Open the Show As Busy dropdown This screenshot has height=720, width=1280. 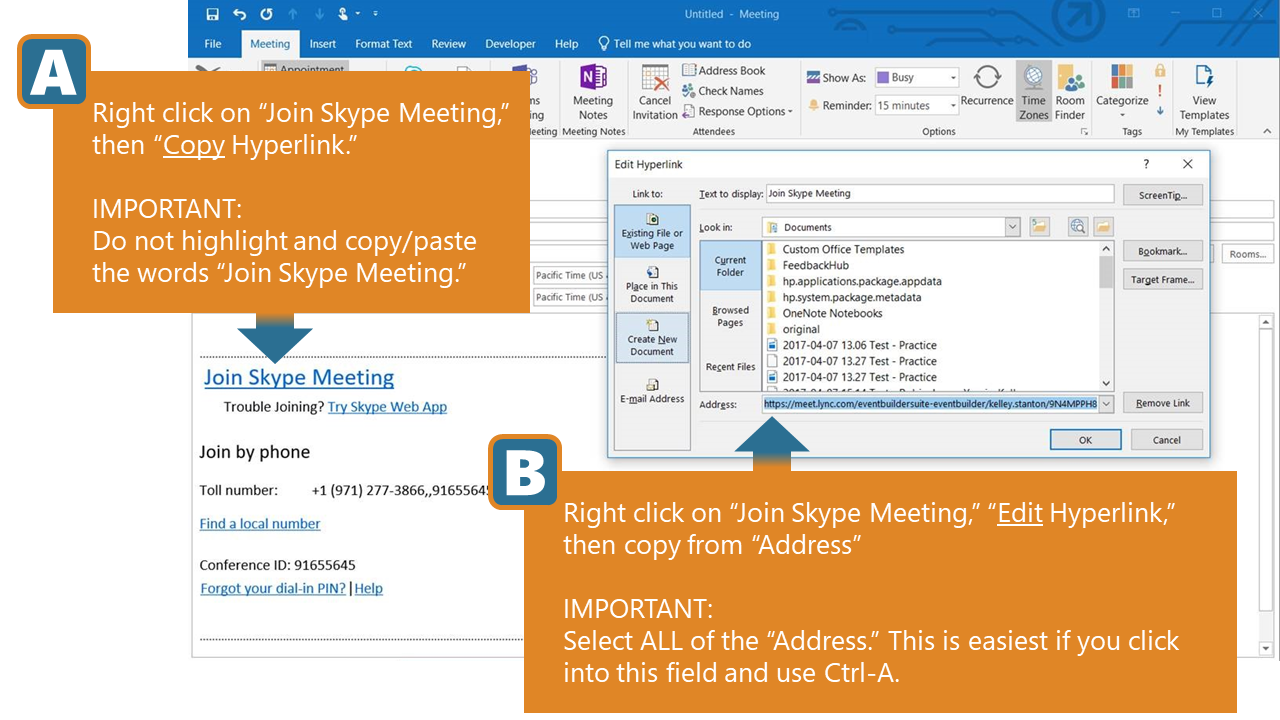click(953, 78)
